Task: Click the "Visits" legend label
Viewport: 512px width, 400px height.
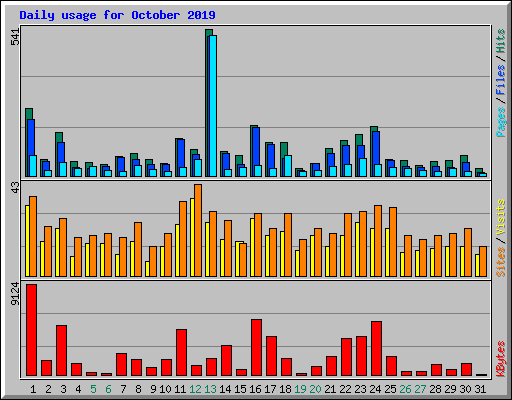Action: coord(500,217)
